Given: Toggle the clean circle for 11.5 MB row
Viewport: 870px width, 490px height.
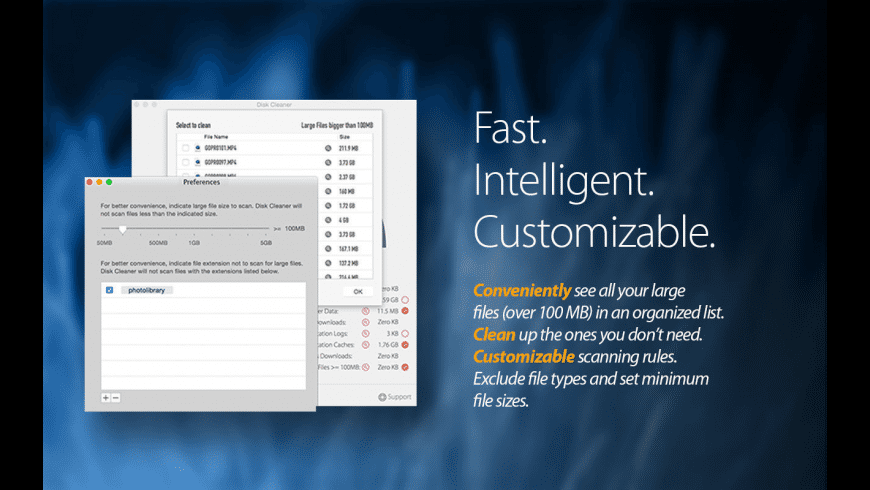Looking at the screenshot, I should click(x=405, y=311).
